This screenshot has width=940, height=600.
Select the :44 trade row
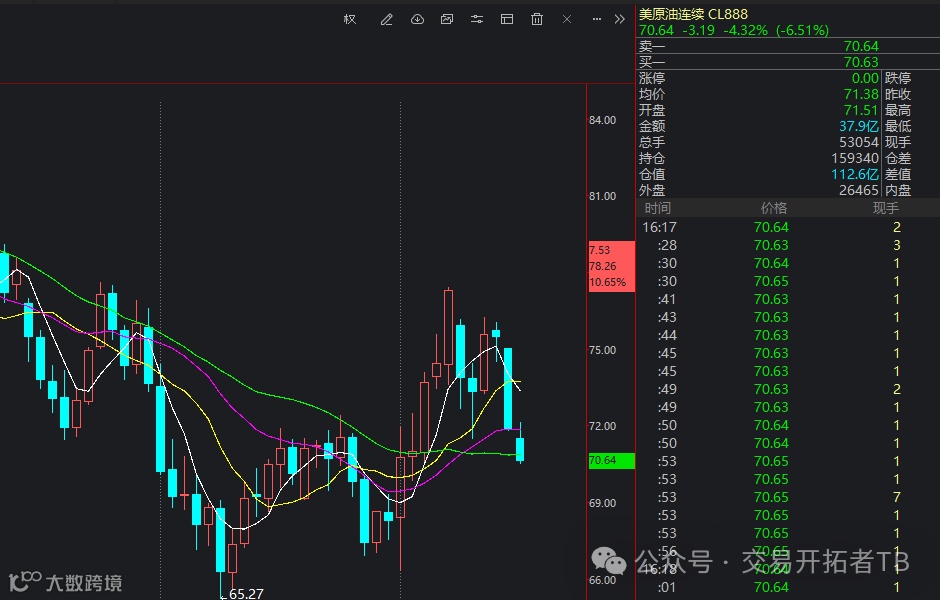tap(788, 335)
